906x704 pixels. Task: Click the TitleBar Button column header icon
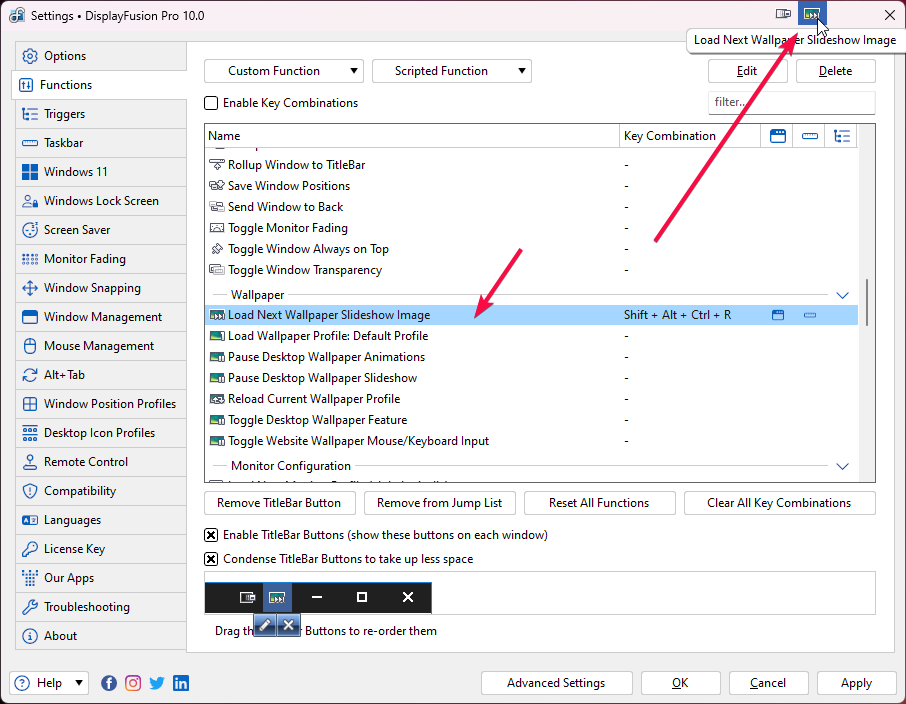coord(778,136)
